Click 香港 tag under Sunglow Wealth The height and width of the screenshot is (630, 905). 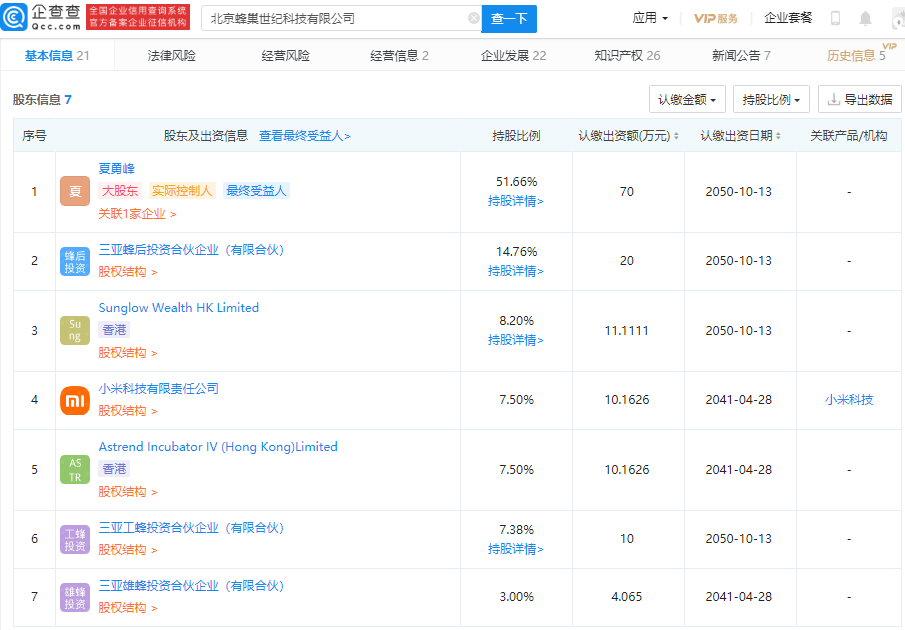tap(114, 330)
